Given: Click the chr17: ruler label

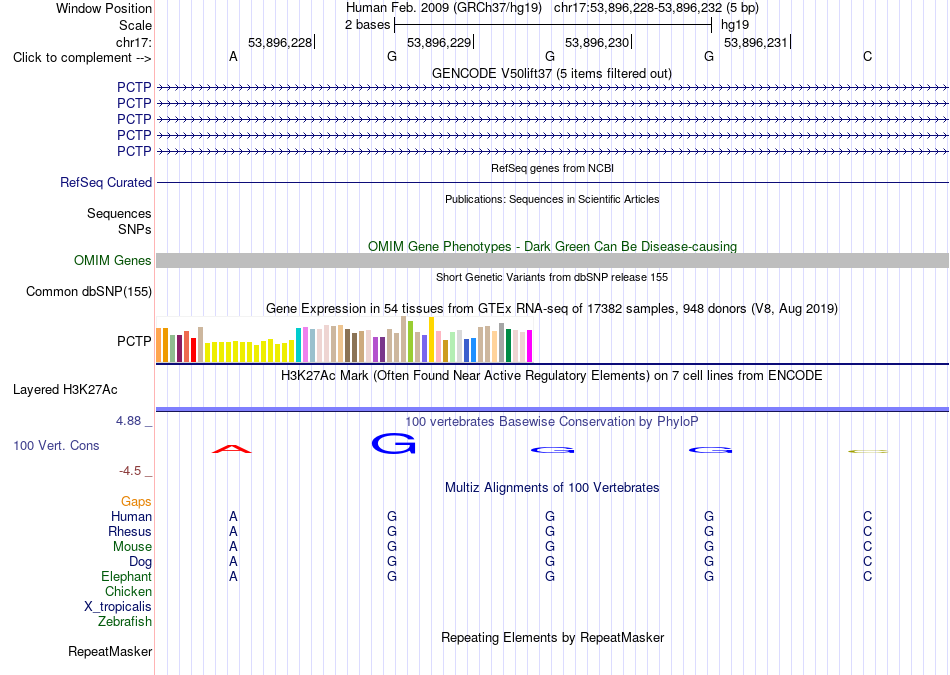Looking at the screenshot, I should point(134,42).
